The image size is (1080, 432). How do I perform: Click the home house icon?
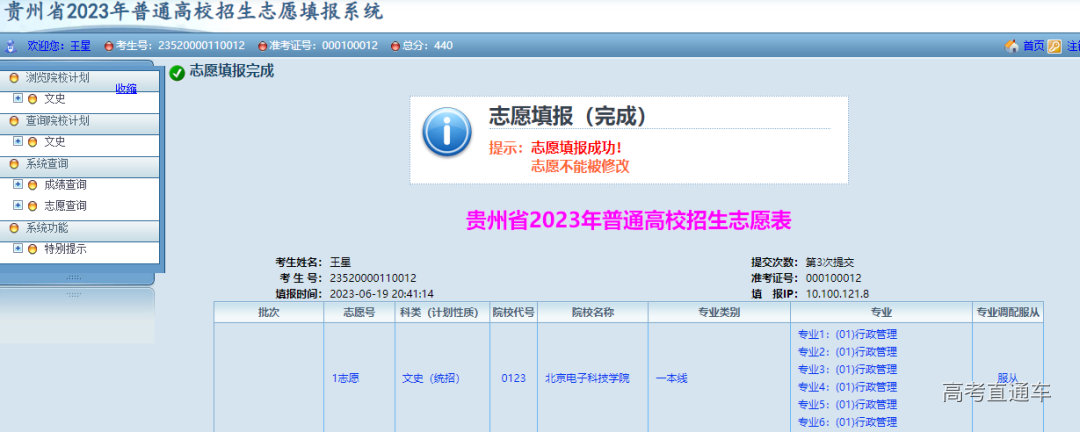point(1011,46)
